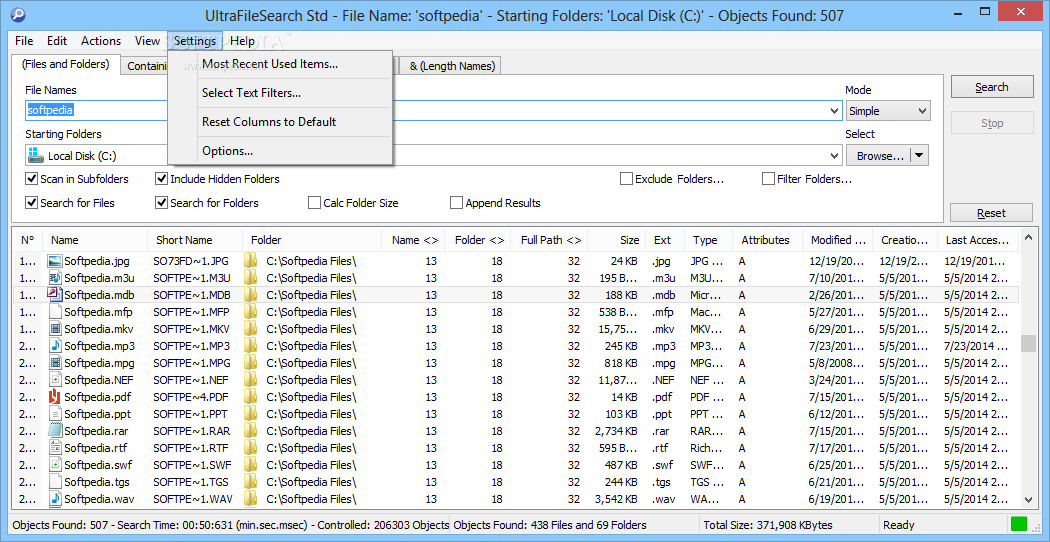
Task: Open the View menu
Action: coord(147,41)
